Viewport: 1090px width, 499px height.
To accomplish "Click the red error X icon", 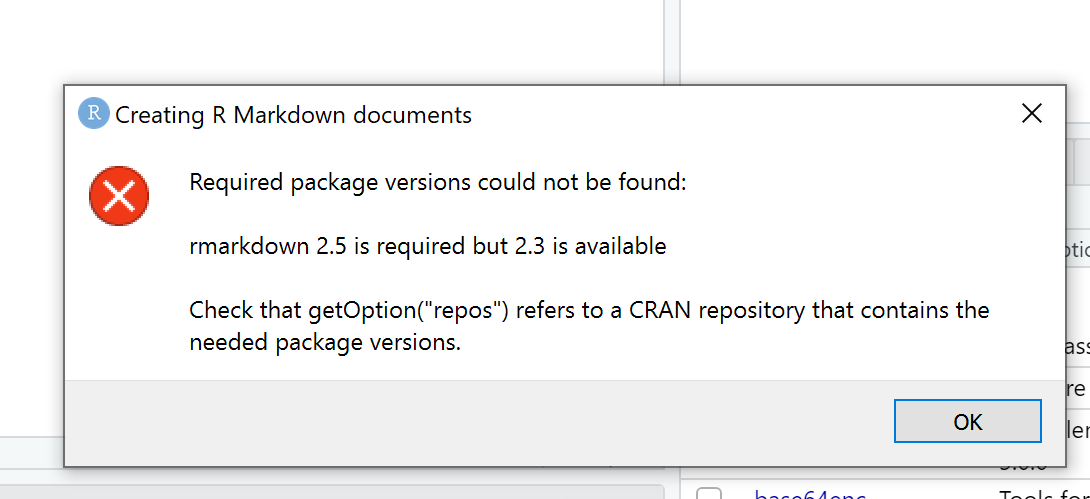I will click(x=119, y=196).
